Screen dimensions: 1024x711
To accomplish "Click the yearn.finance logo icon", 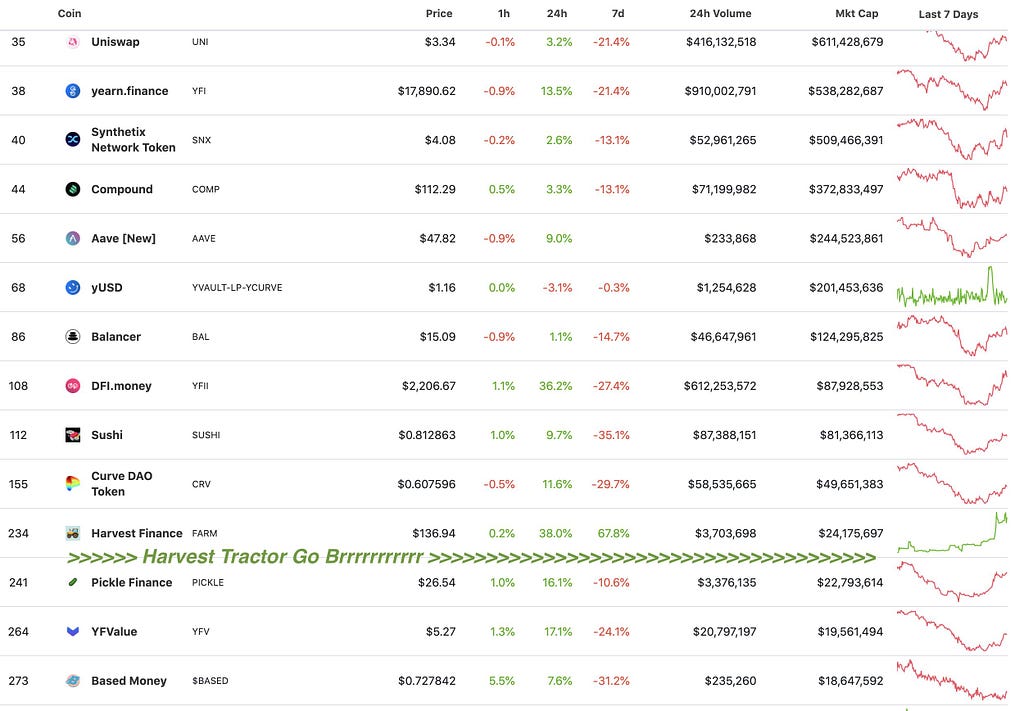I will click(72, 91).
